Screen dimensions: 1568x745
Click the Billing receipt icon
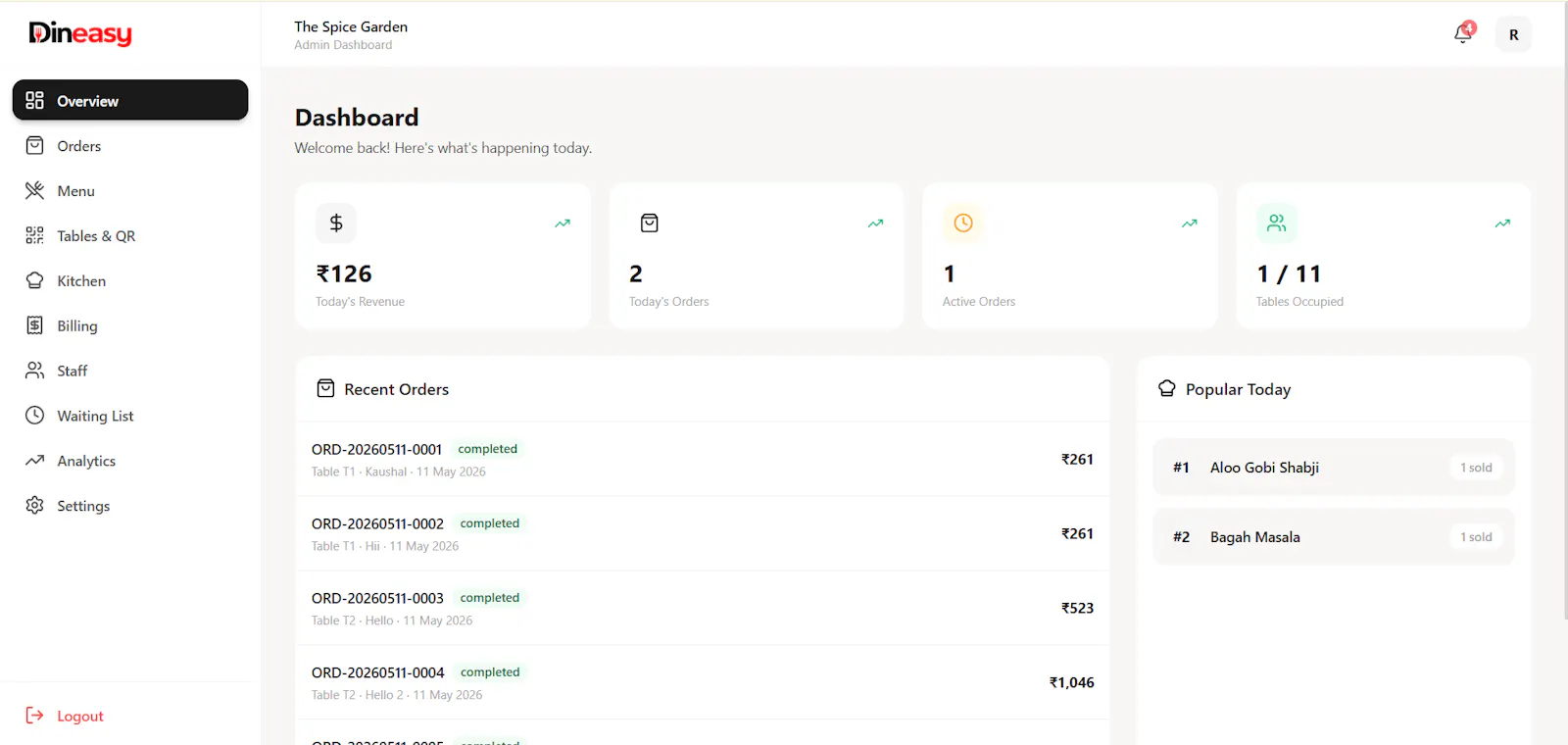coord(34,325)
